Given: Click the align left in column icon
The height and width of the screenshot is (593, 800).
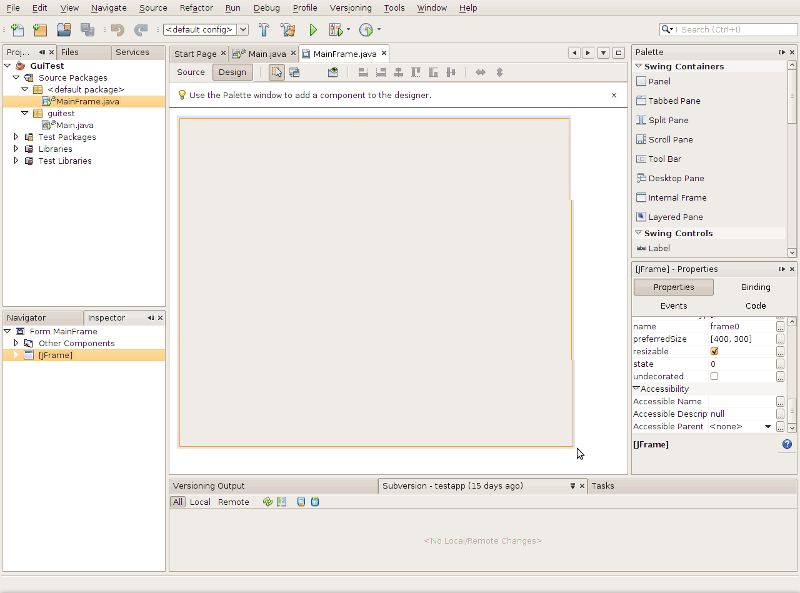Looking at the screenshot, I should point(363,72).
